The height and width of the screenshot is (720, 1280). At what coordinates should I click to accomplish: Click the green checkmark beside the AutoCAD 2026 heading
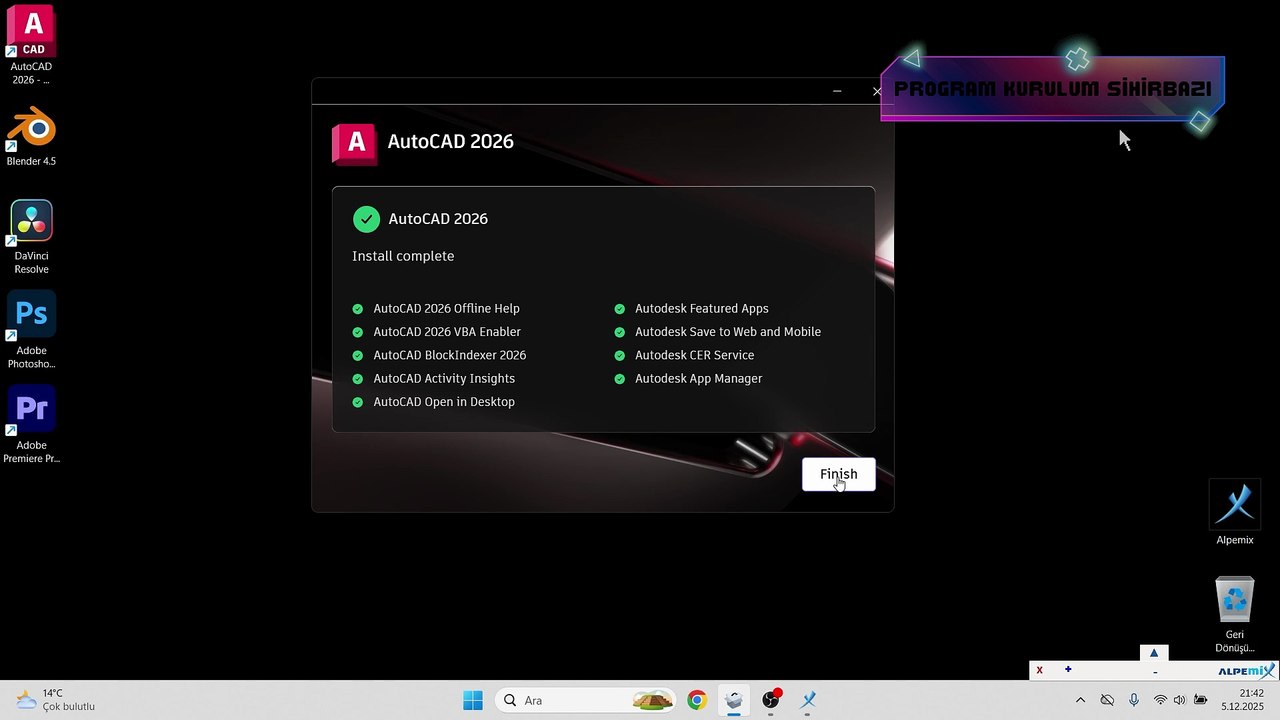click(x=366, y=219)
